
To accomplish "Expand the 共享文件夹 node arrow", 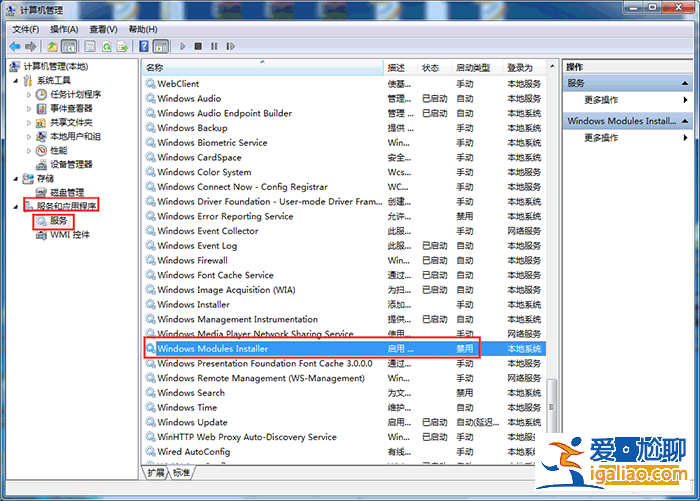I will [x=29, y=123].
